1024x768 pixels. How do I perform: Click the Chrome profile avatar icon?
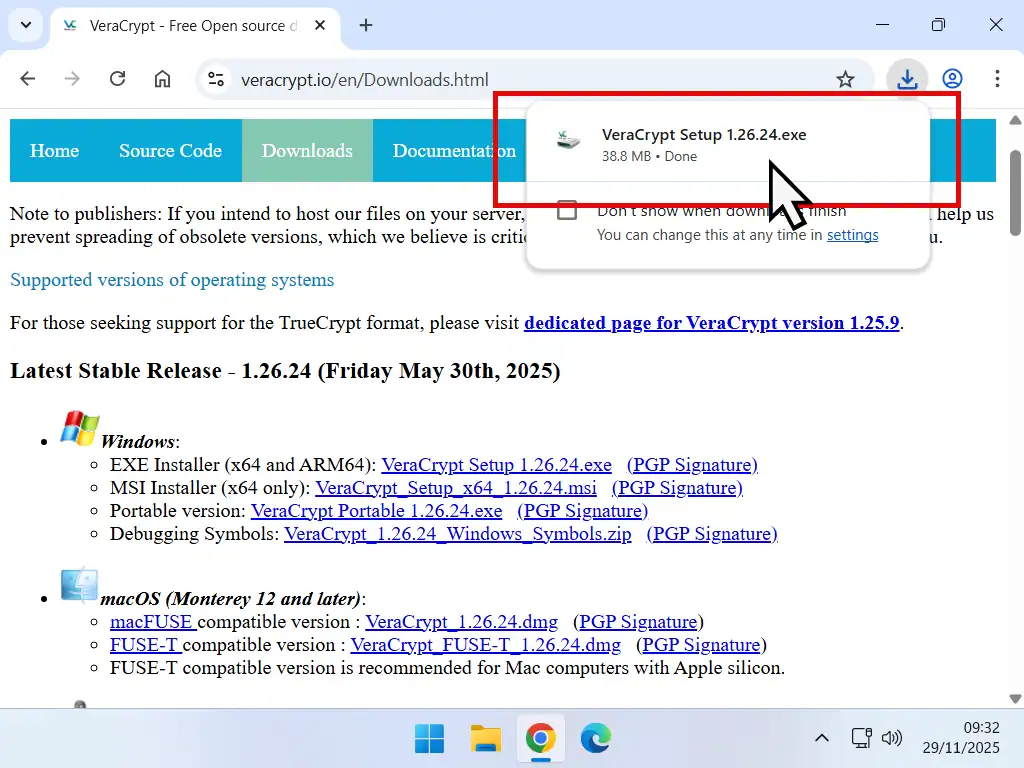952,78
